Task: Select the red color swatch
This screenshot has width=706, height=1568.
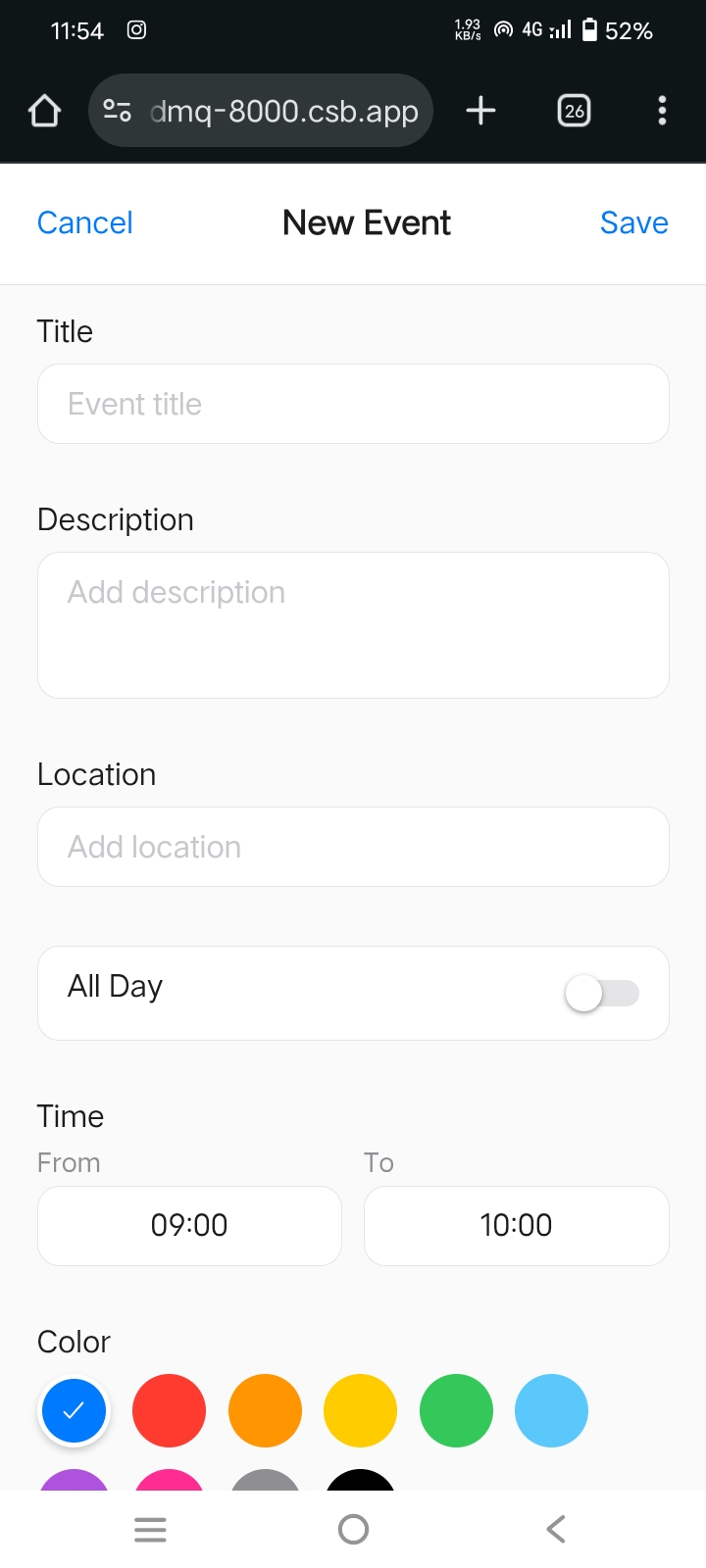Action: (x=169, y=1410)
